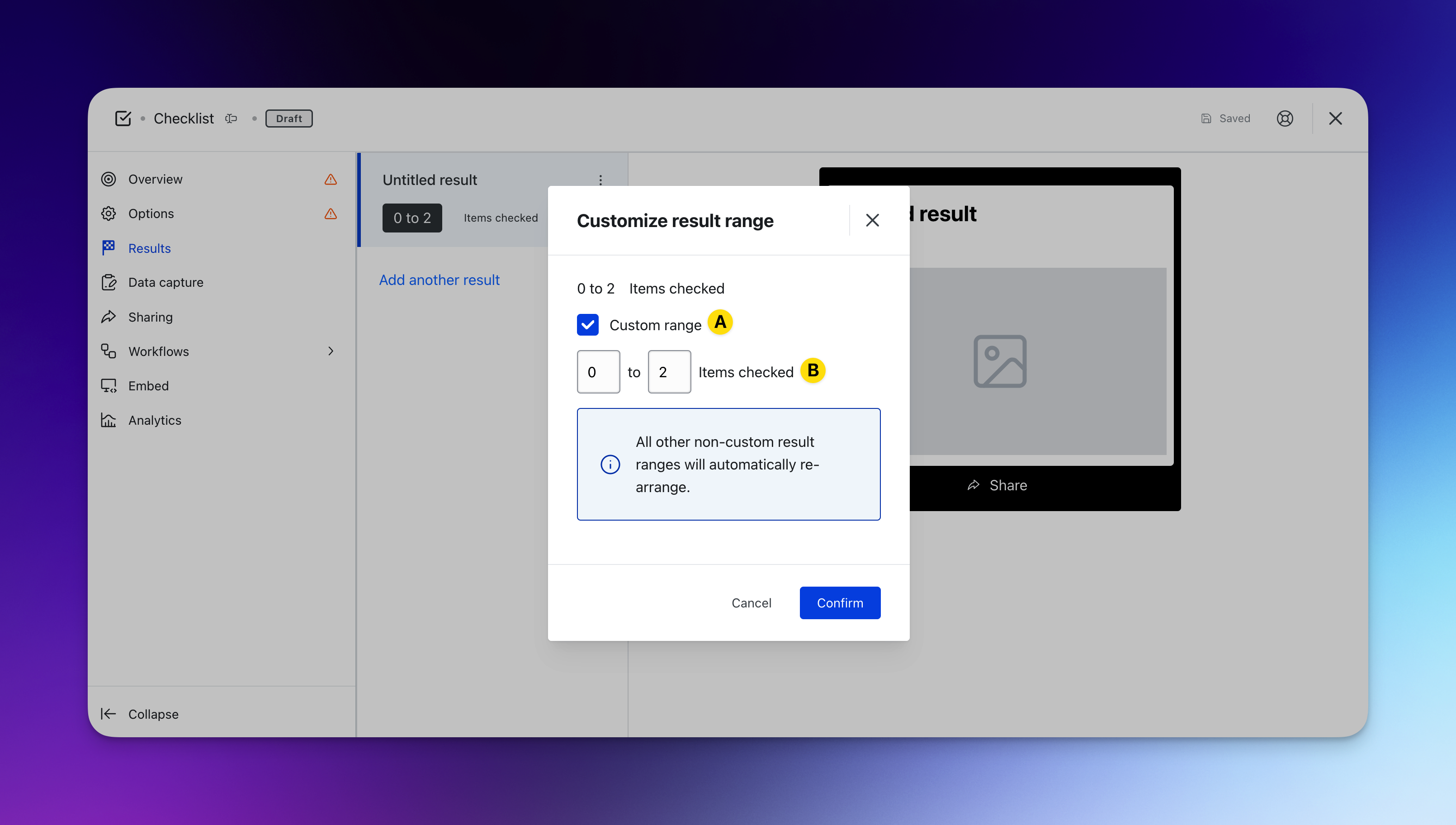Go to the Data capture section
Viewport: 1456px width, 825px height.
pos(165,282)
